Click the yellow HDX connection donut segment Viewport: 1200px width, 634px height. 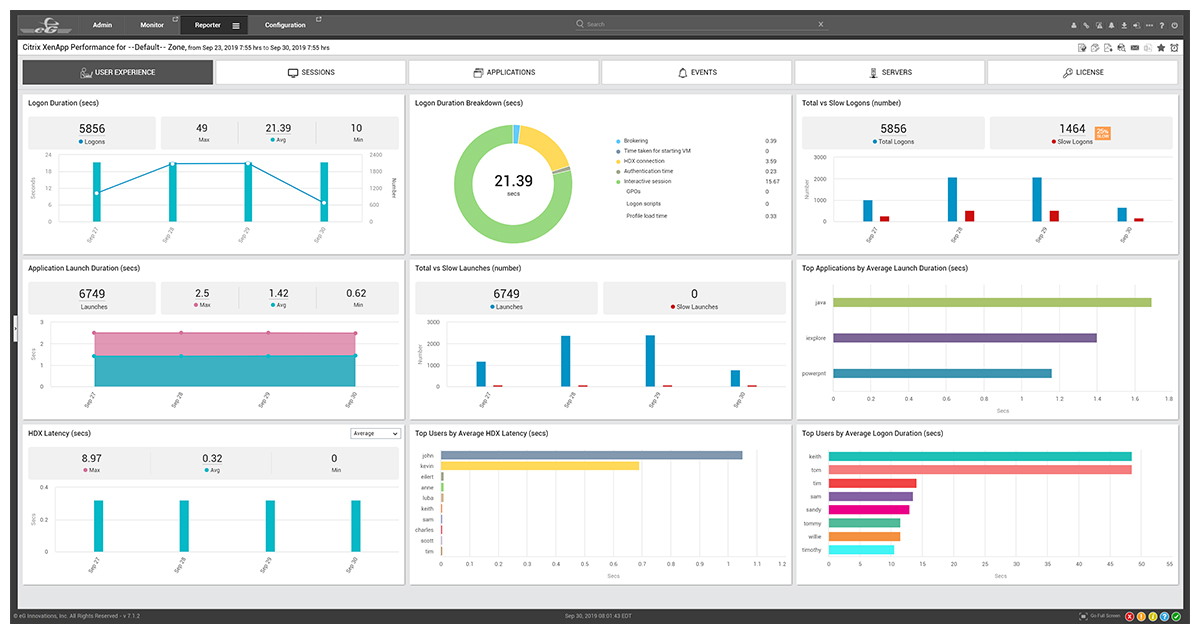click(x=545, y=144)
